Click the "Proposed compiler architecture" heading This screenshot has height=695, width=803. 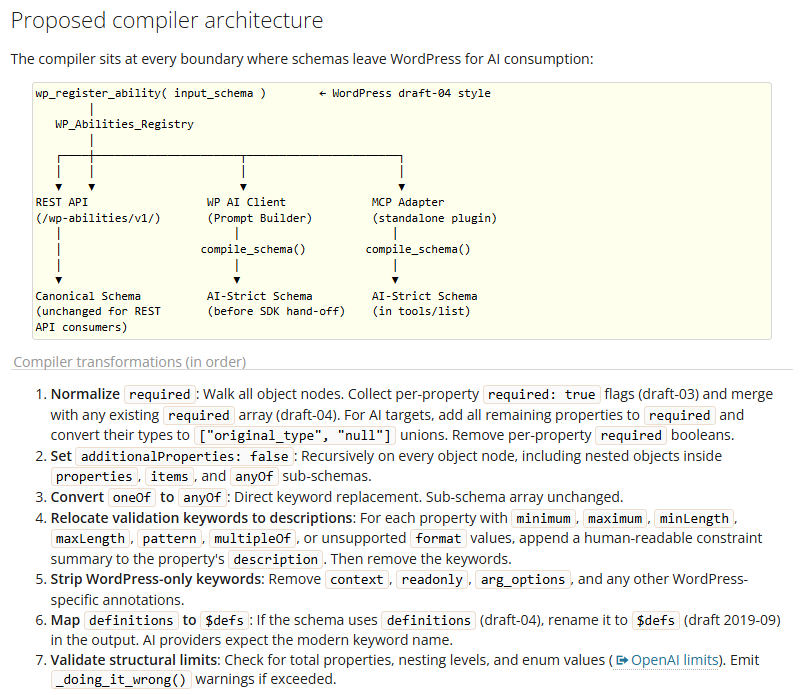pyautogui.click(x=167, y=20)
